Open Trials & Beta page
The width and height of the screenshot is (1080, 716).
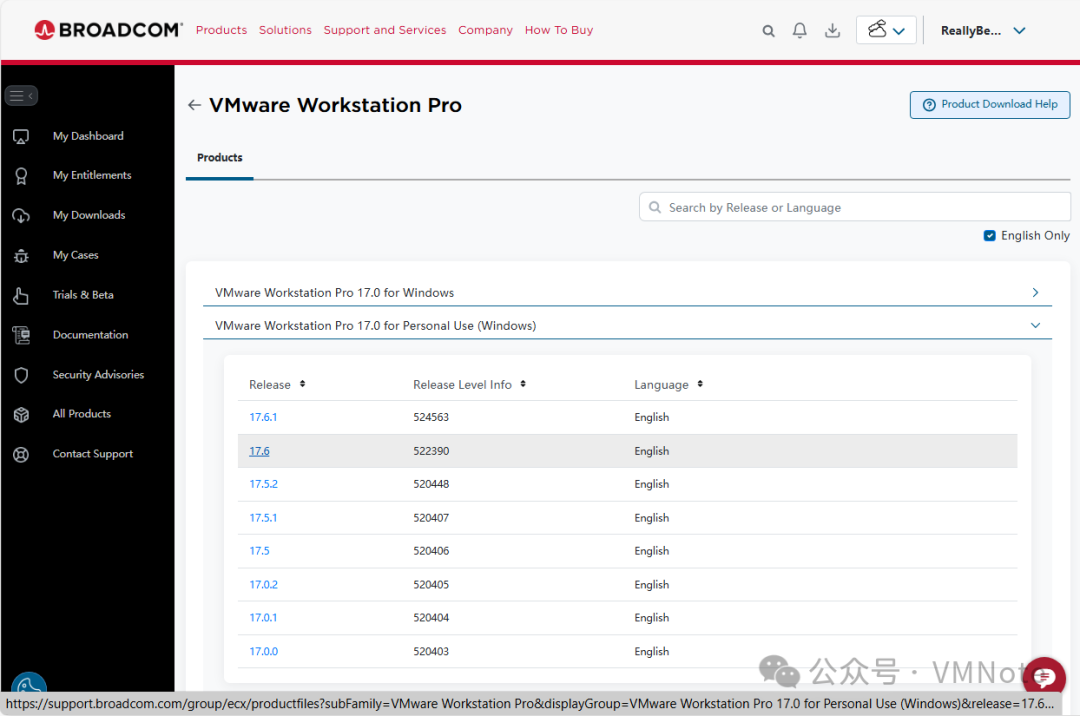pos(83,295)
